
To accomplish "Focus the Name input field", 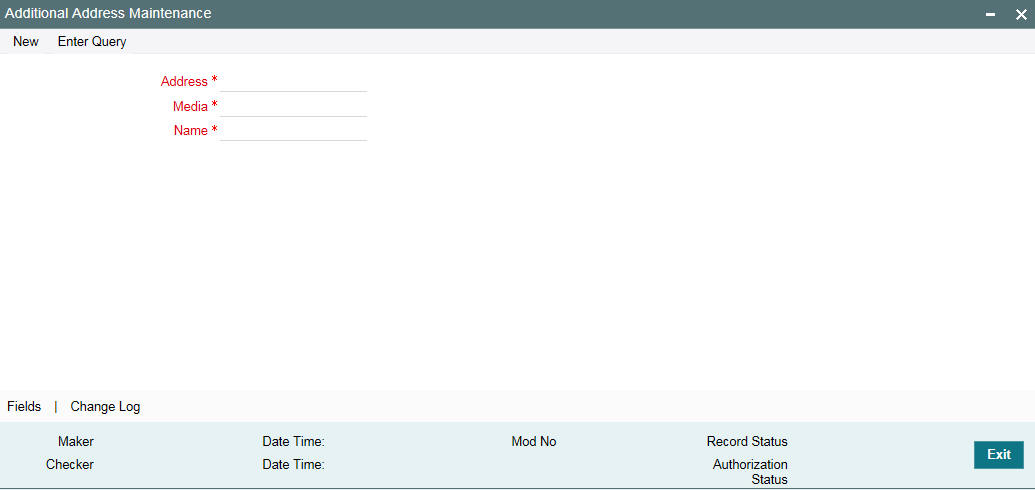I will [293, 131].
